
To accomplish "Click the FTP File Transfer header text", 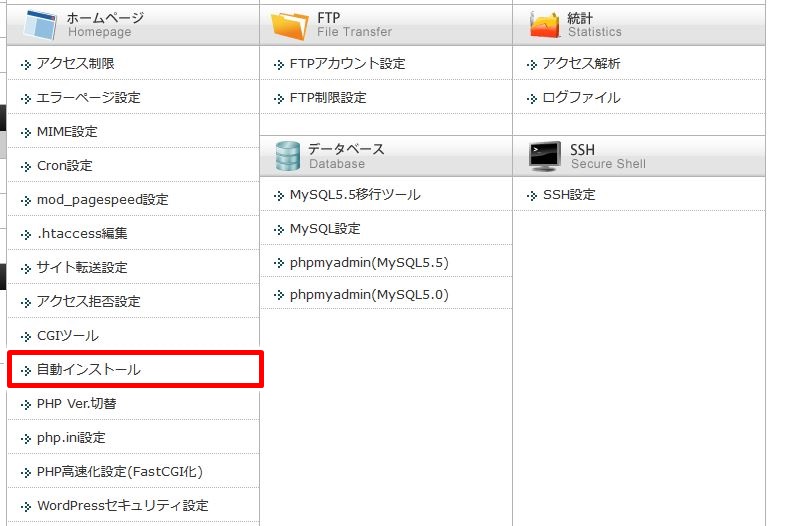I will 354,25.
